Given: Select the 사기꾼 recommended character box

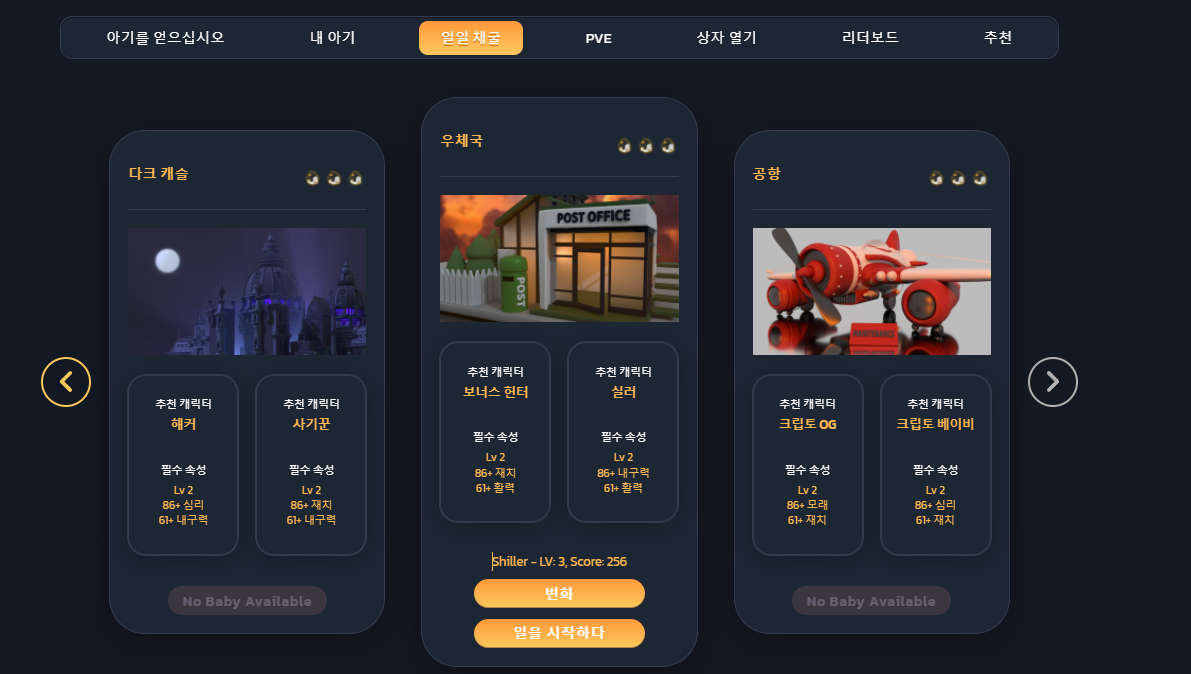Looking at the screenshot, I should tap(311, 464).
